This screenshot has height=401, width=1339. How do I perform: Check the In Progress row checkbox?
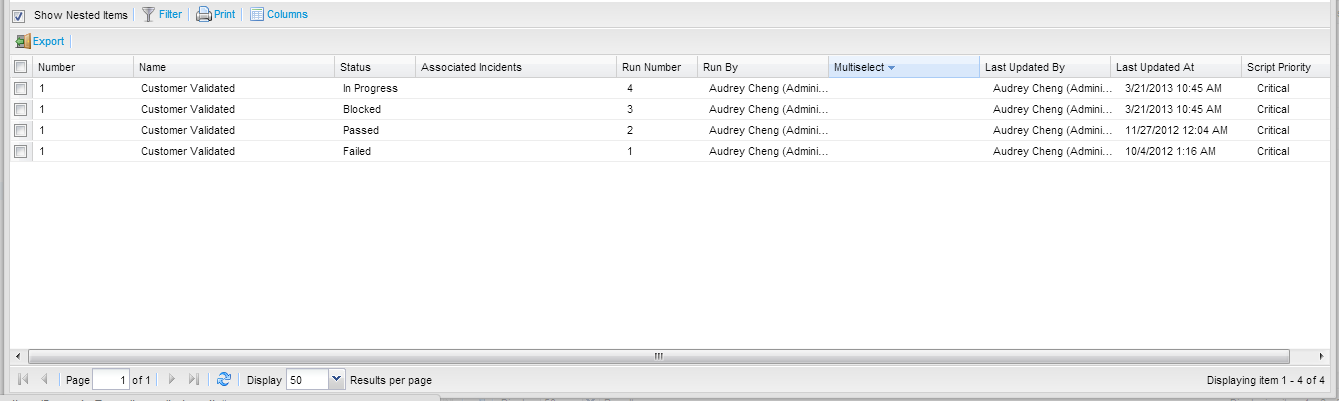pyautogui.click(x=20, y=88)
